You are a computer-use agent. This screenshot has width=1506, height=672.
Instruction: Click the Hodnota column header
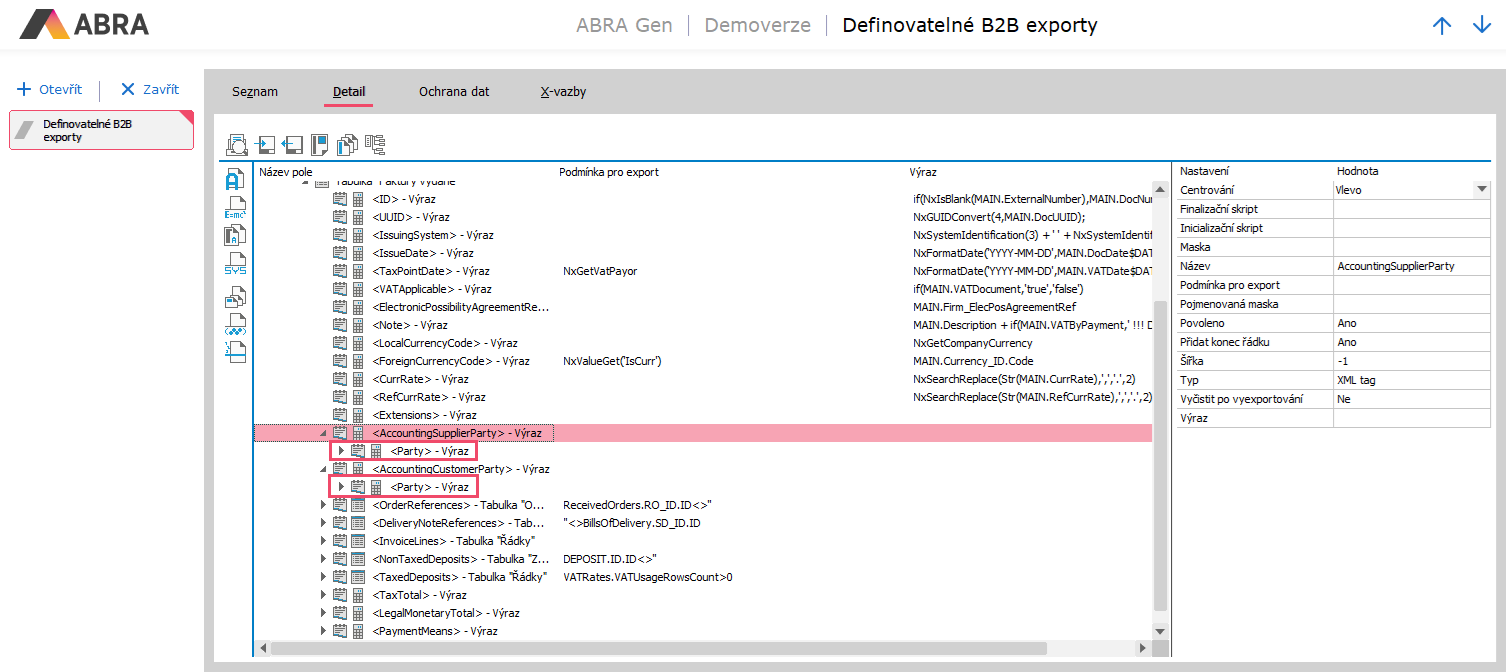tap(1357, 171)
